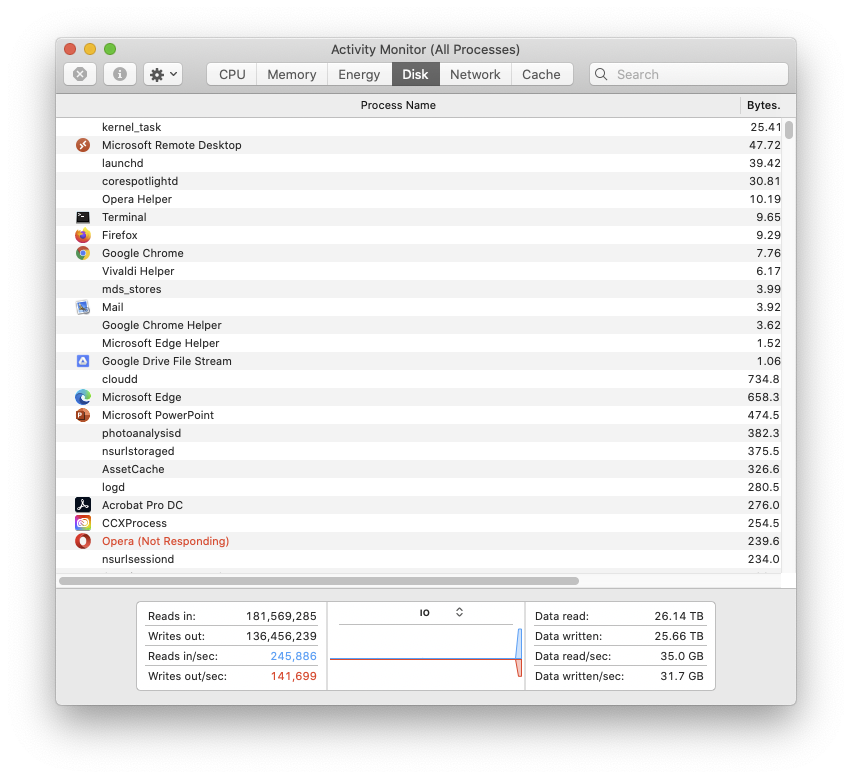Click the horizontal scrollbar below process list
This screenshot has height=779, width=852.
coord(318,580)
